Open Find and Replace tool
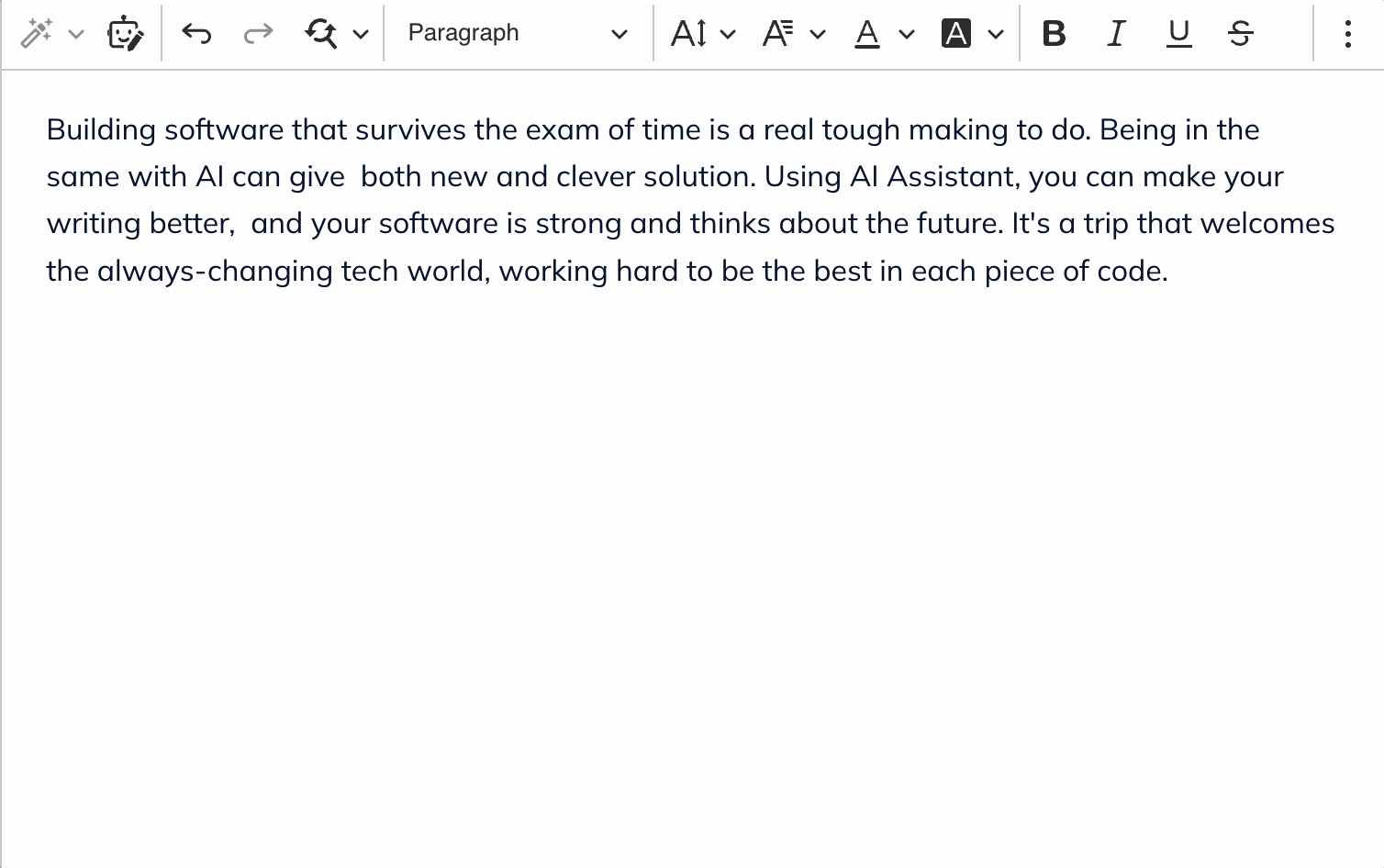The height and width of the screenshot is (868, 1384). 321,34
